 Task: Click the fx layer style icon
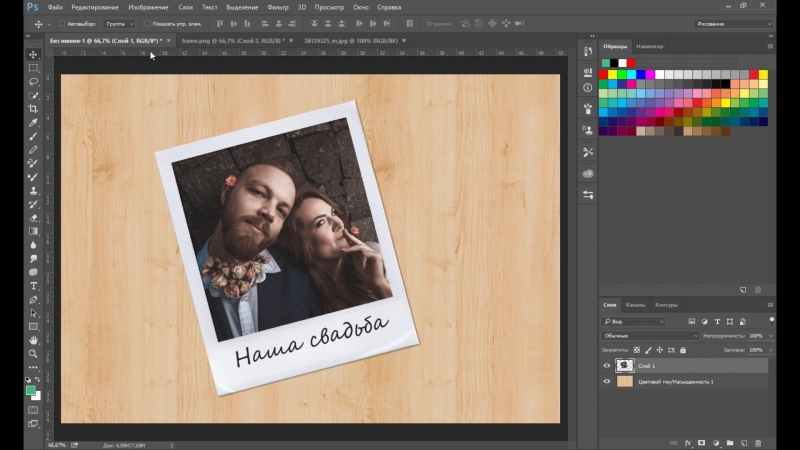tap(688, 442)
